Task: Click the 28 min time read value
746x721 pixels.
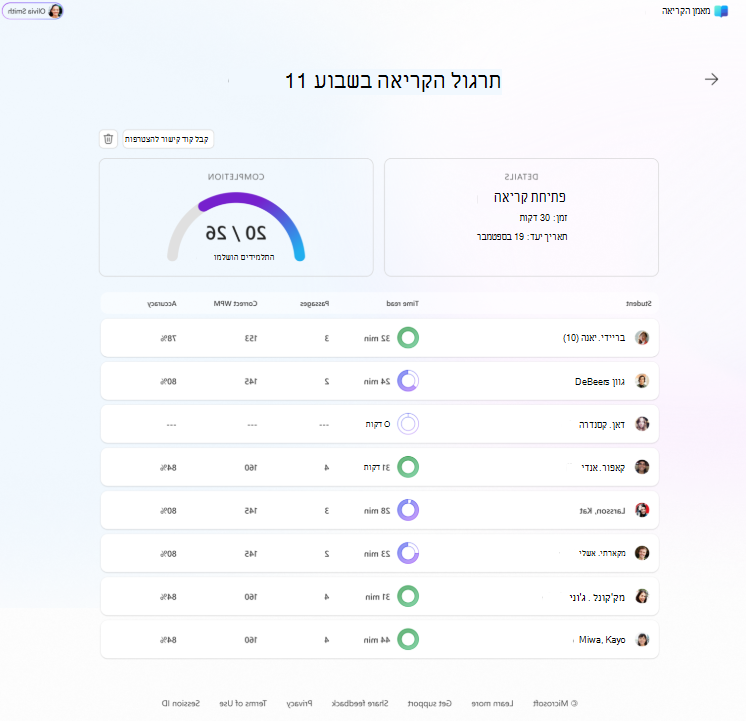Action: pos(377,511)
